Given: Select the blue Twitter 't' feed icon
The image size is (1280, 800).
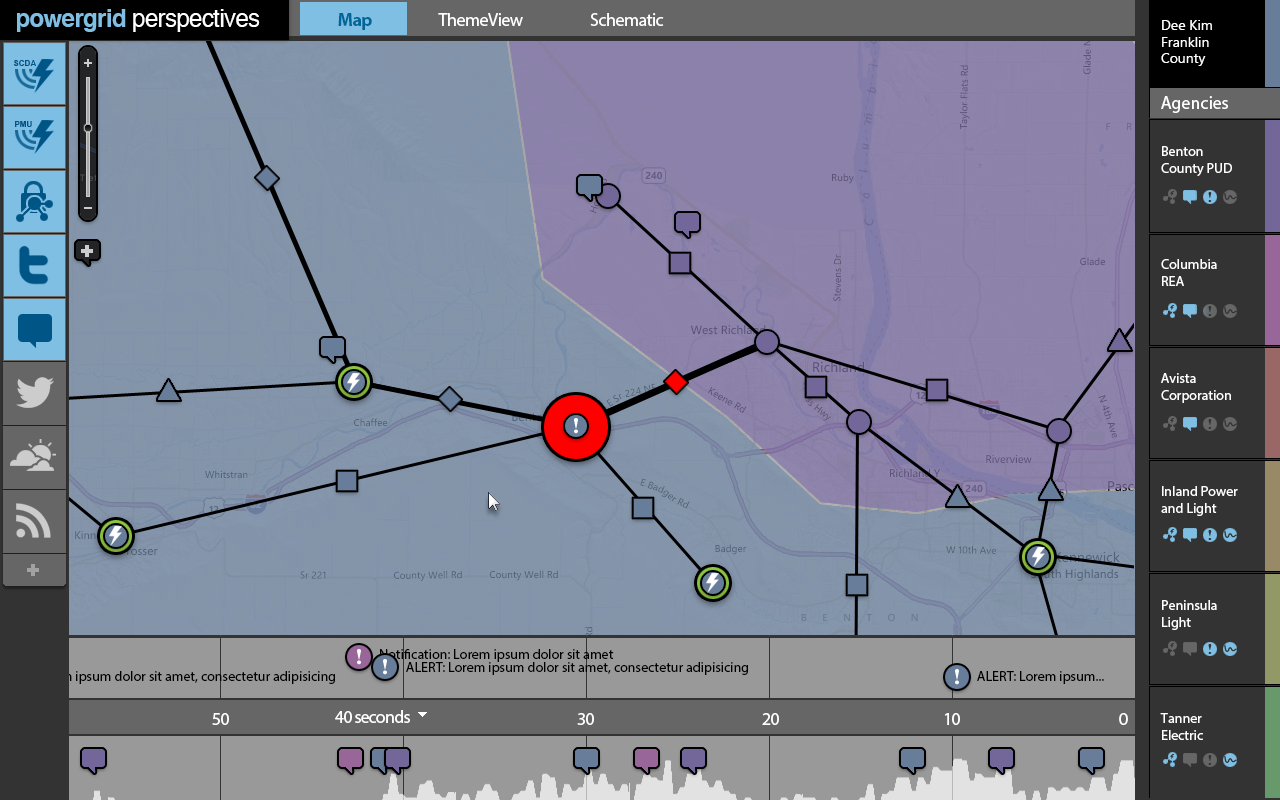Looking at the screenshot, I should pyautogui.click(x=34, y=265).
